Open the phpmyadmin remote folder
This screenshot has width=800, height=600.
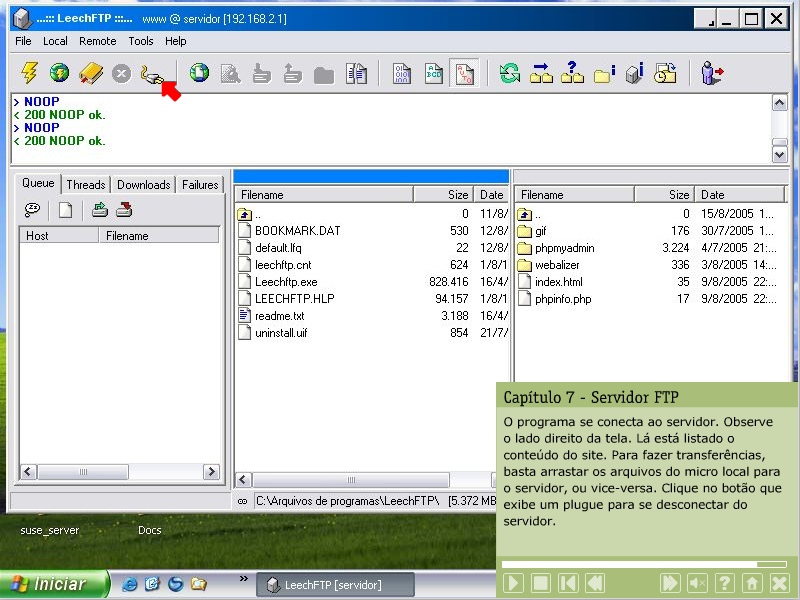[x=564, y=248]
